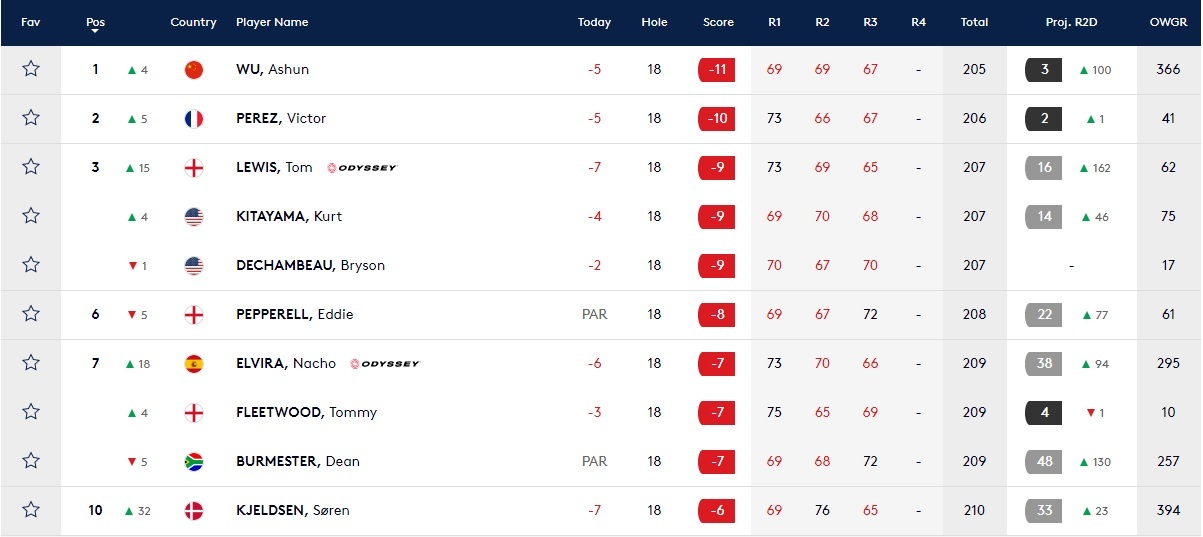Viewport: 1203px width, 537px height.
Task: Click the South Africa flag icon
Action: 194,462
